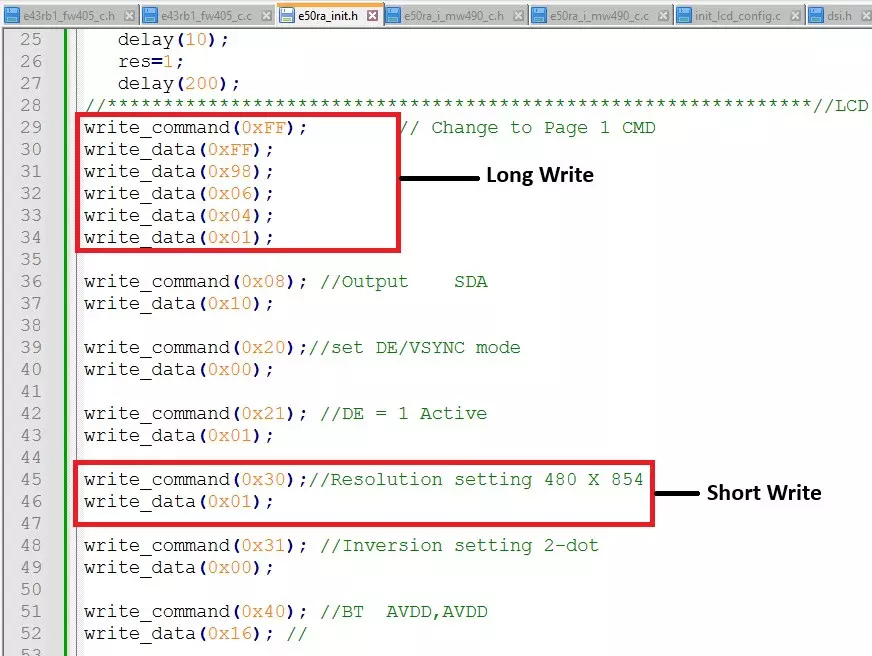Click the disk icon on init_lcd_config.c tab
Screen dimensions: 872x656
click(x=684, y=15)
